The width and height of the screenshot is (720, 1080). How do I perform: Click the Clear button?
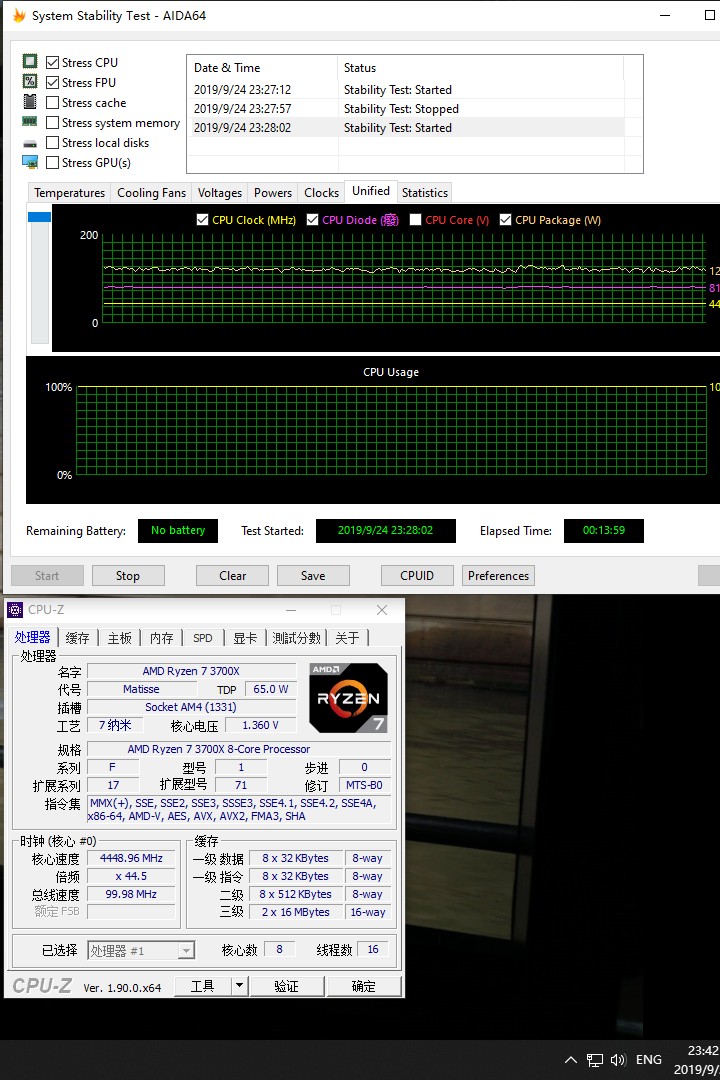pyautogui.click(x=232, y=576)
